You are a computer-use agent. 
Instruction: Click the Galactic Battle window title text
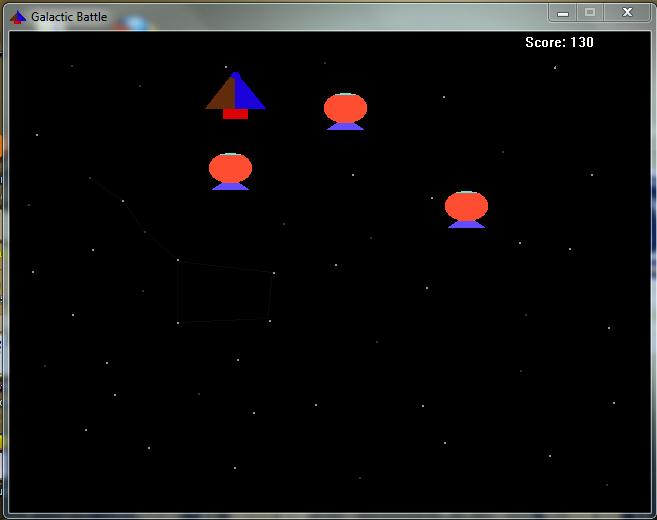pyautogui.click(x=69, y=17)
